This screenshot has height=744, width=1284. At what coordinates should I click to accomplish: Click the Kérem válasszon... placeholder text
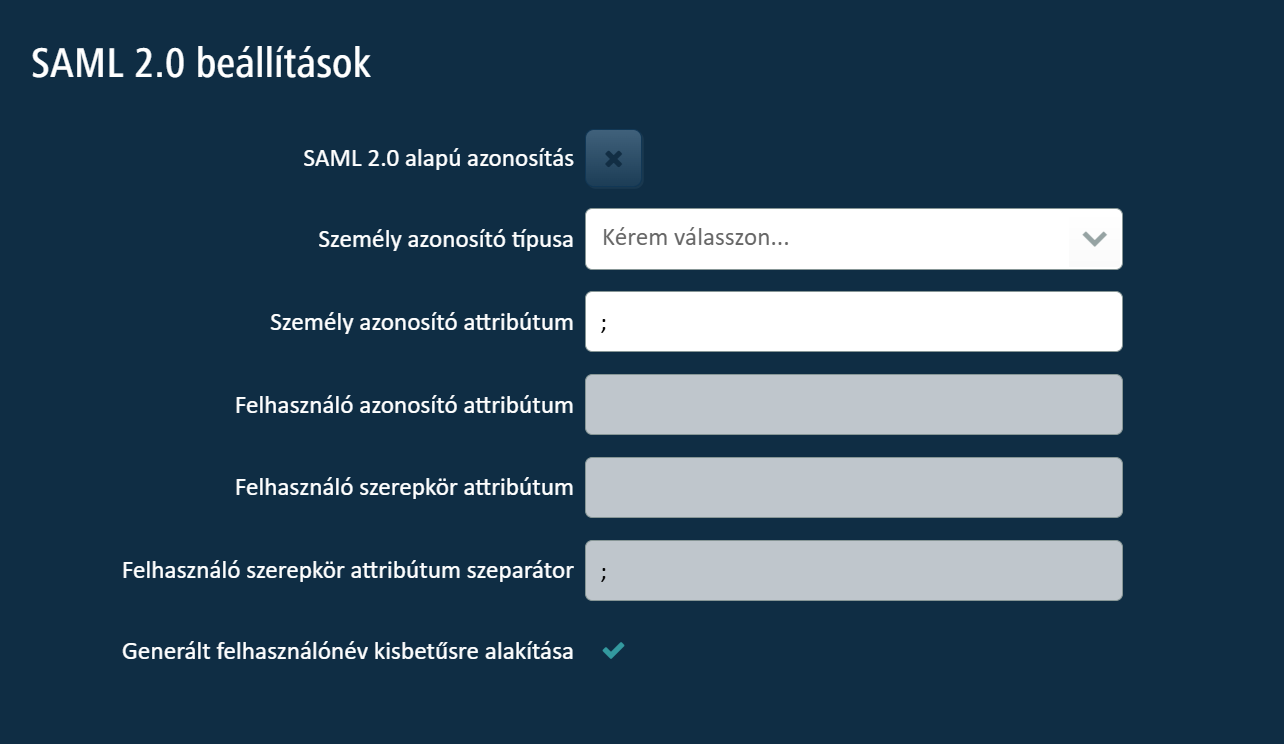pos(696,239)
